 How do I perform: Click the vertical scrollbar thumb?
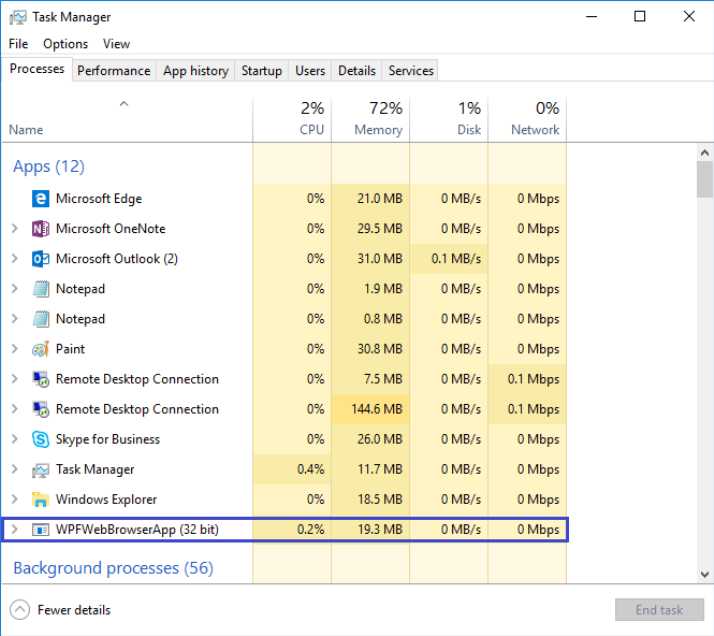[x=704, y=179]
